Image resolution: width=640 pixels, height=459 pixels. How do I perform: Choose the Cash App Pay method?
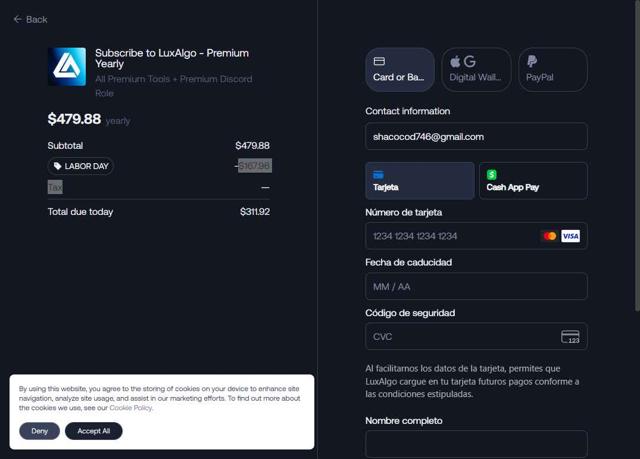(533, 181)
